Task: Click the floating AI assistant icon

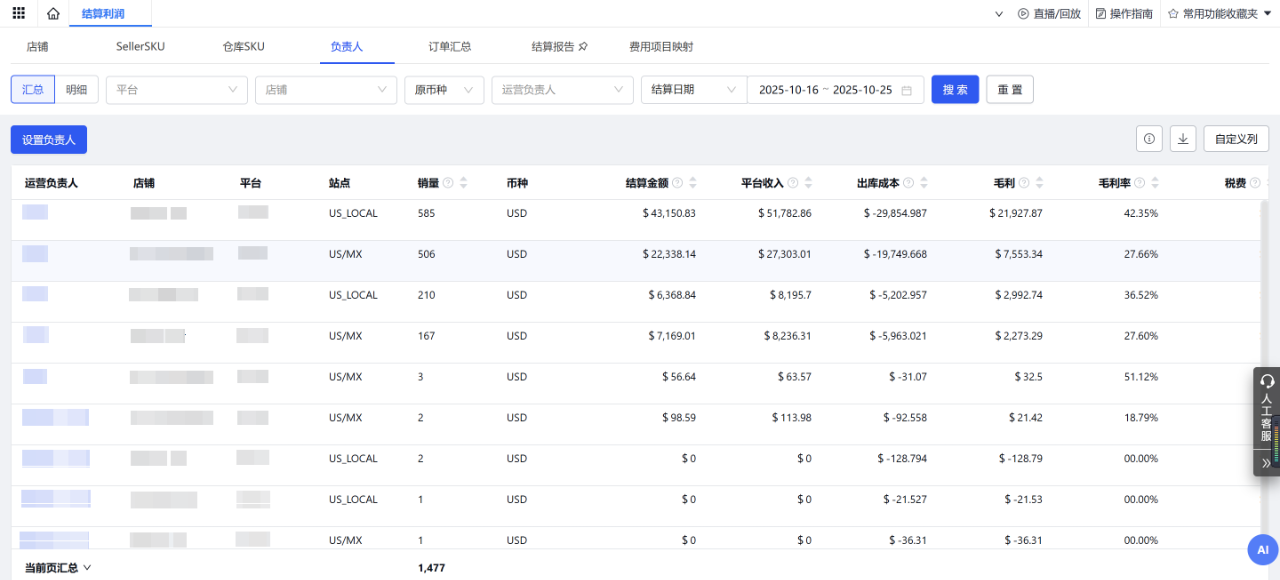Action: click(x=1261, y=549)
